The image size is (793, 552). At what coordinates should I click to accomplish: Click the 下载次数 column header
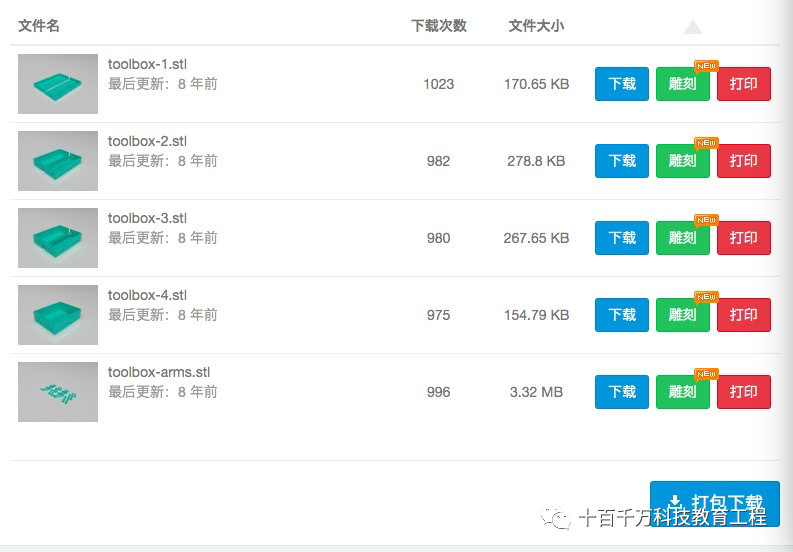point(439,26)
